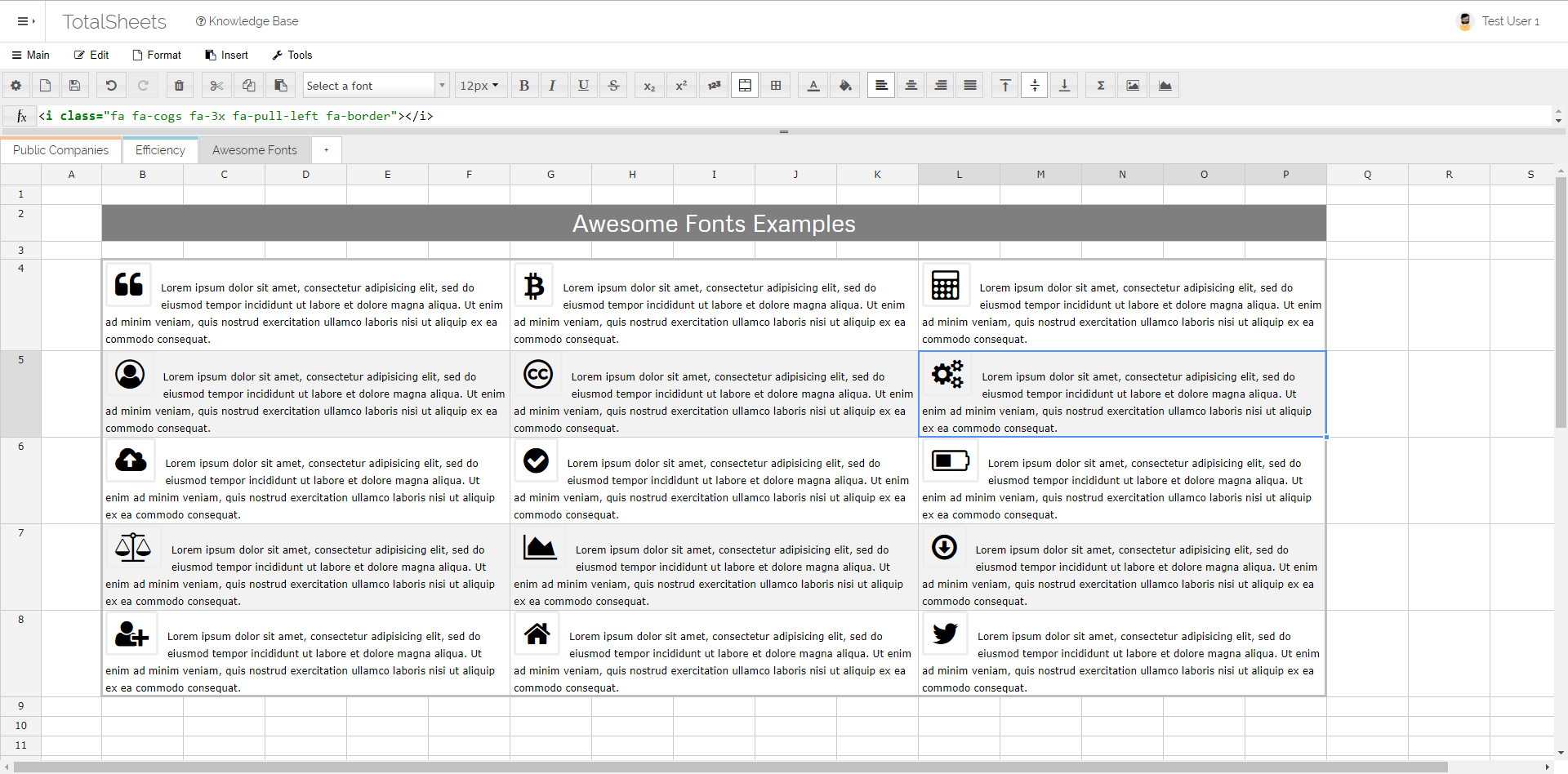The height and width of the screenshot is (774, 1568).
Task: Toggle vertical middle alignment
Action: pyautogui.click(x=1034, y=85)
